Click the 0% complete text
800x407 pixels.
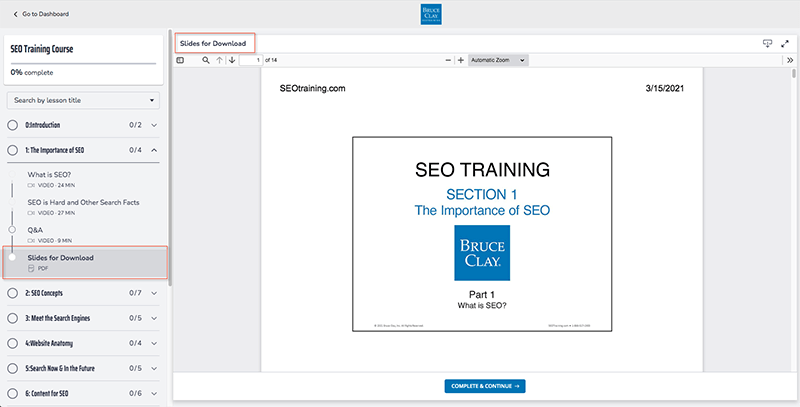(32, 72)
